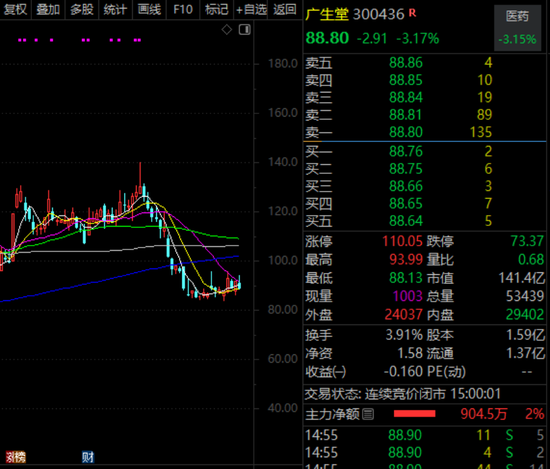Open the F10 company info
The width and height of the screenshot is (550, 469).
coord(183,9)
